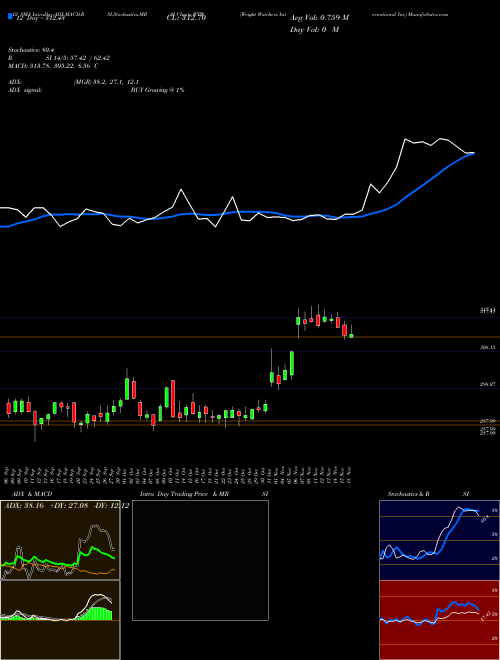This screenshot has width=500, height=660.
Task: Open the blue Stochastics chart thumbnail
Action: tap(439, 540)
